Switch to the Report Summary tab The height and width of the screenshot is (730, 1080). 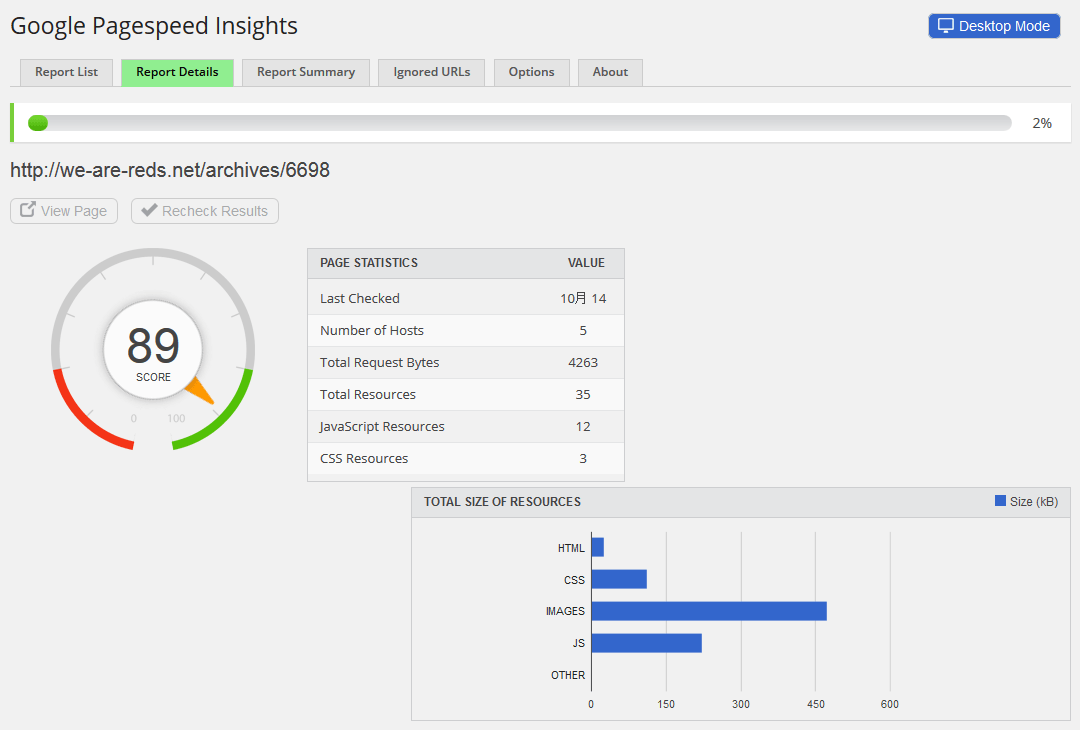click(x=306, y=72)
